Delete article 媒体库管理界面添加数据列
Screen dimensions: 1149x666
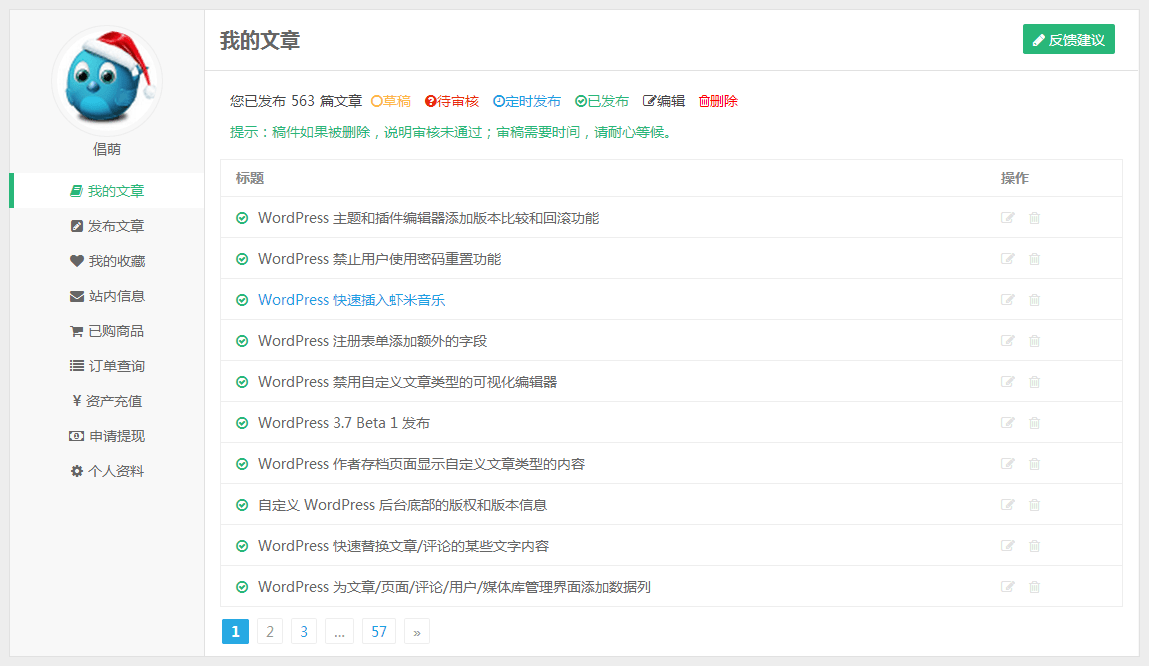coord(1034,587)
